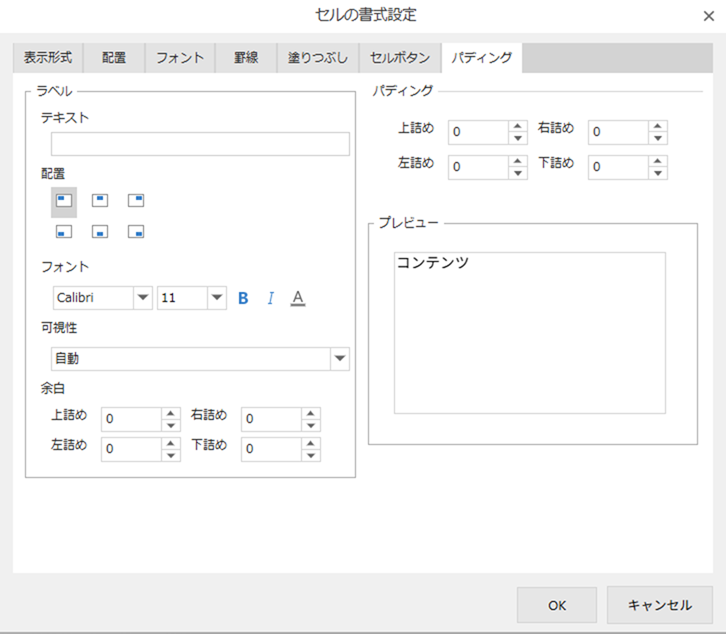
Task: Decrease the 余白 下詰め value with down arrow
Action: pyautogui.click(x=311, y=455)
